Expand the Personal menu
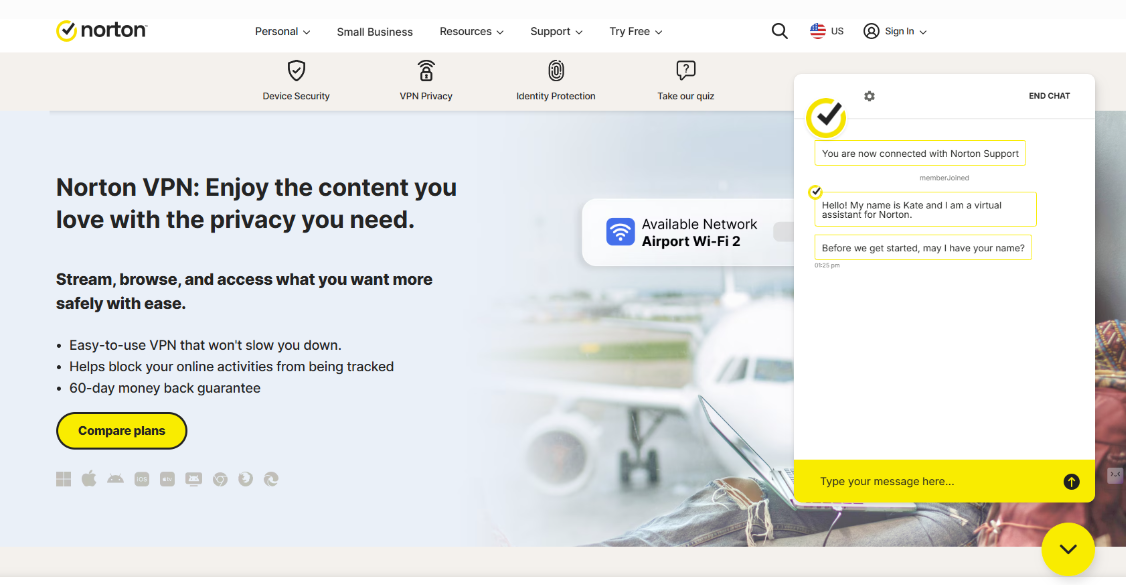This screenshot has width=1126, height=585. click(x=282, y=32)
